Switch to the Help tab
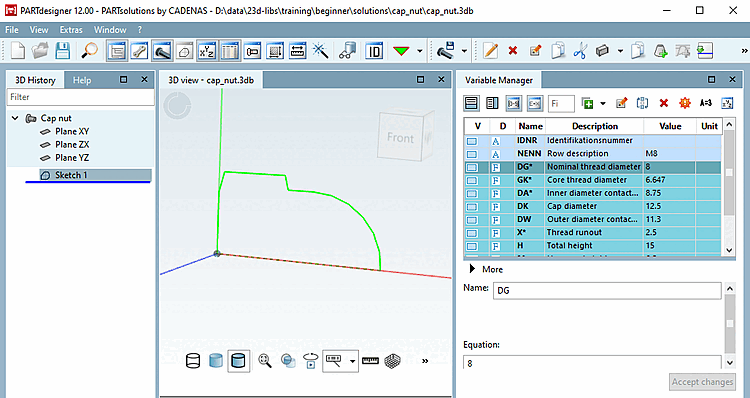This screenshot has width=750, height=398. click(82, 80)
